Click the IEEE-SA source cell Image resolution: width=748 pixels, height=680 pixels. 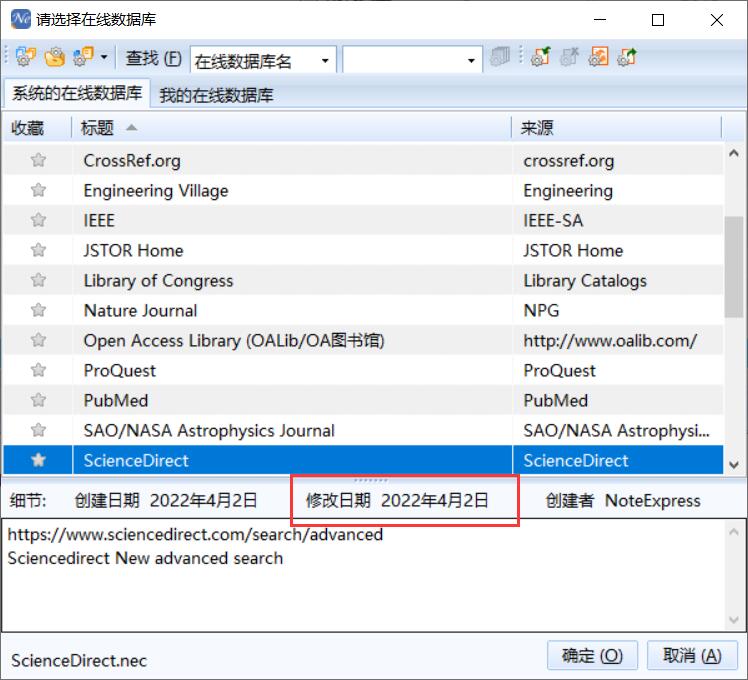coord(618,220)
